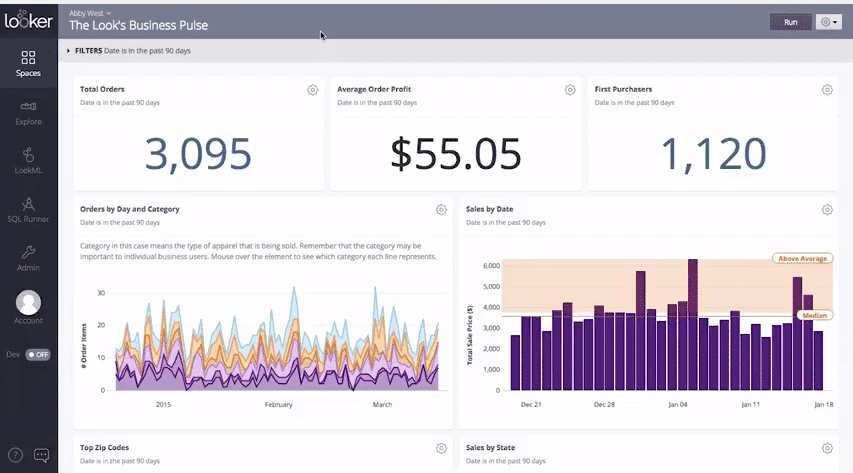
Task: Open the LookML sidebar icon
Action: pos(28,157)
